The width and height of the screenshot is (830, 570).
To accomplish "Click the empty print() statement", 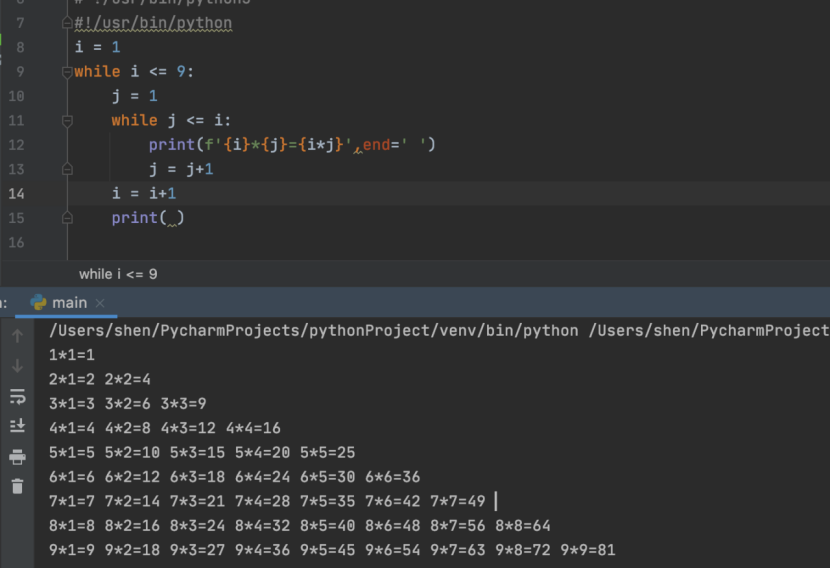I will tap(148, 218).
